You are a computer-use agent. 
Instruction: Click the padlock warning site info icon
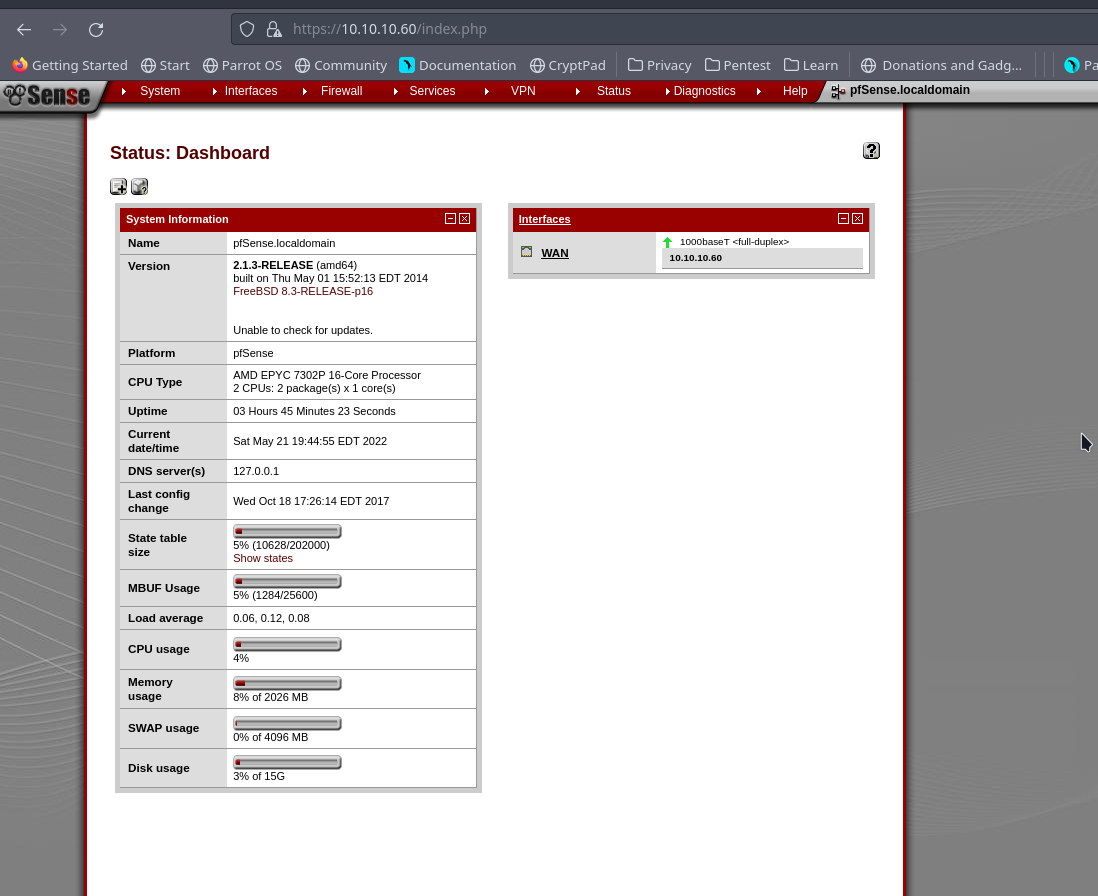[x=274, y=29]
